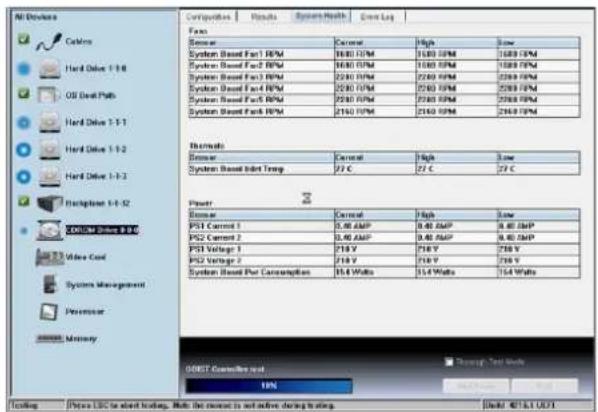Select the highlighted CDROM Drive 0-0-0 entry

pos(102,230)
